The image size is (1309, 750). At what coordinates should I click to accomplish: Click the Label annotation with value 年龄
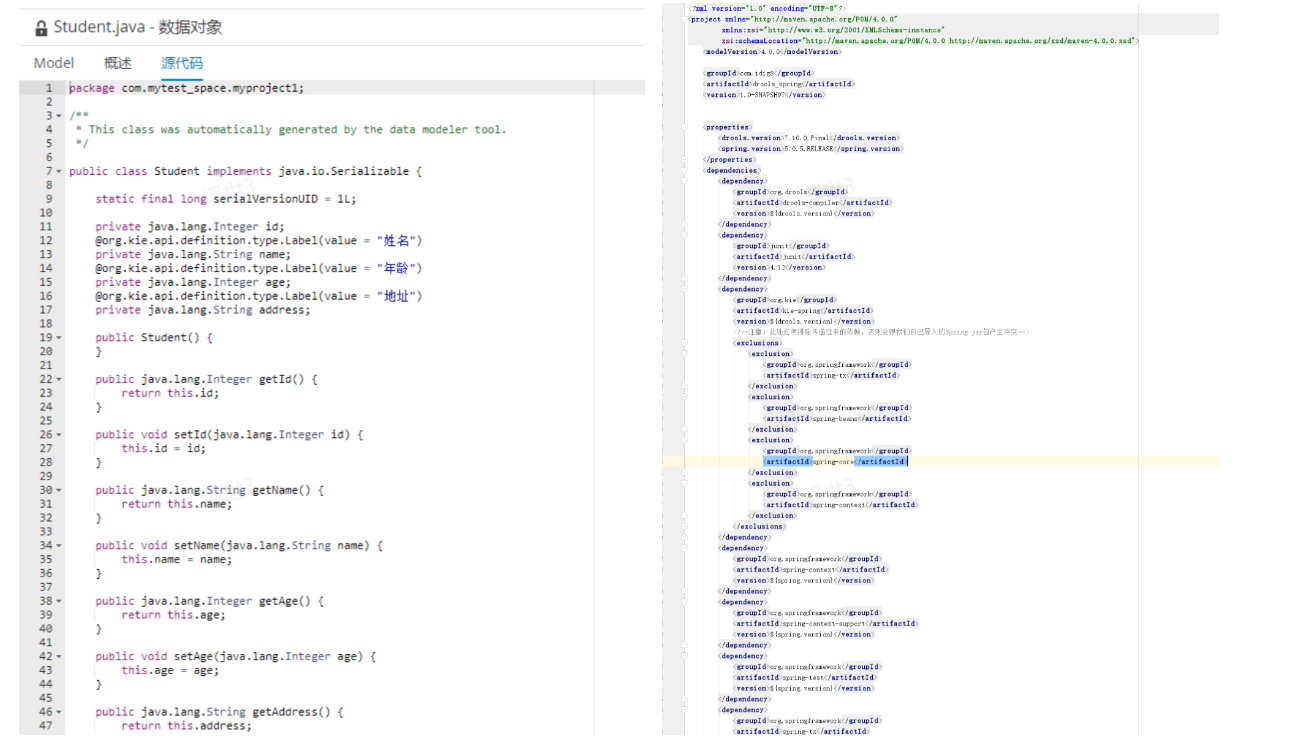coord(259,269)
